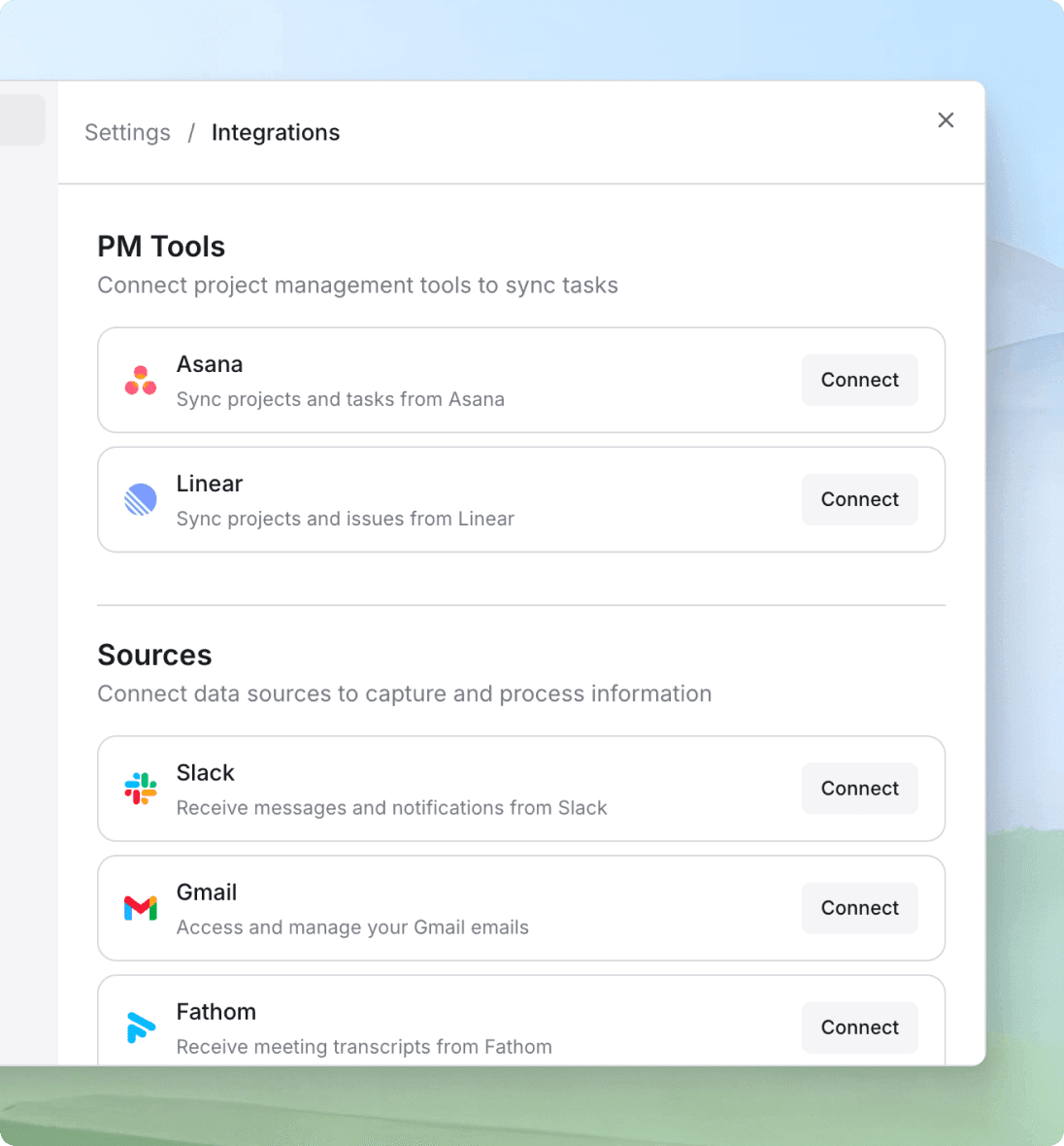The image size is (1064, 1146).
Task: Click the Fathom logo icon
Action: (x=141, y=1028)
